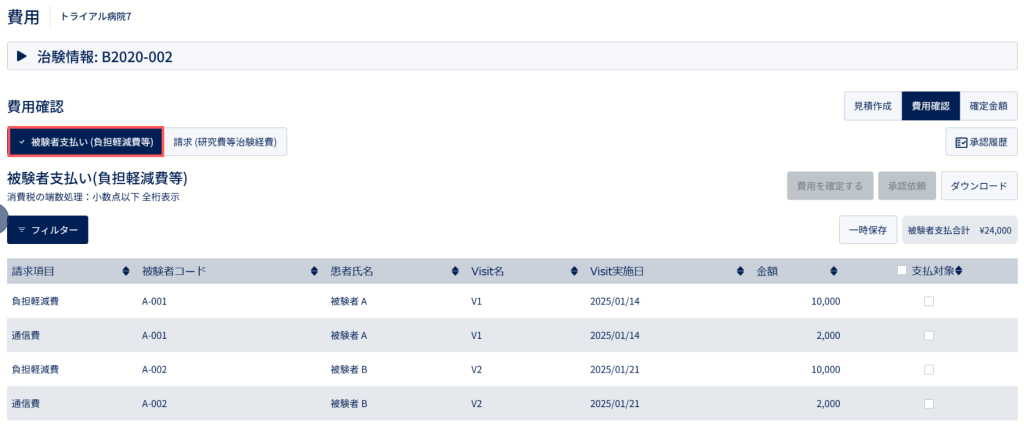
Task: Check the 支払対象 select-all header checkbox
Action: tap(902, 270)
